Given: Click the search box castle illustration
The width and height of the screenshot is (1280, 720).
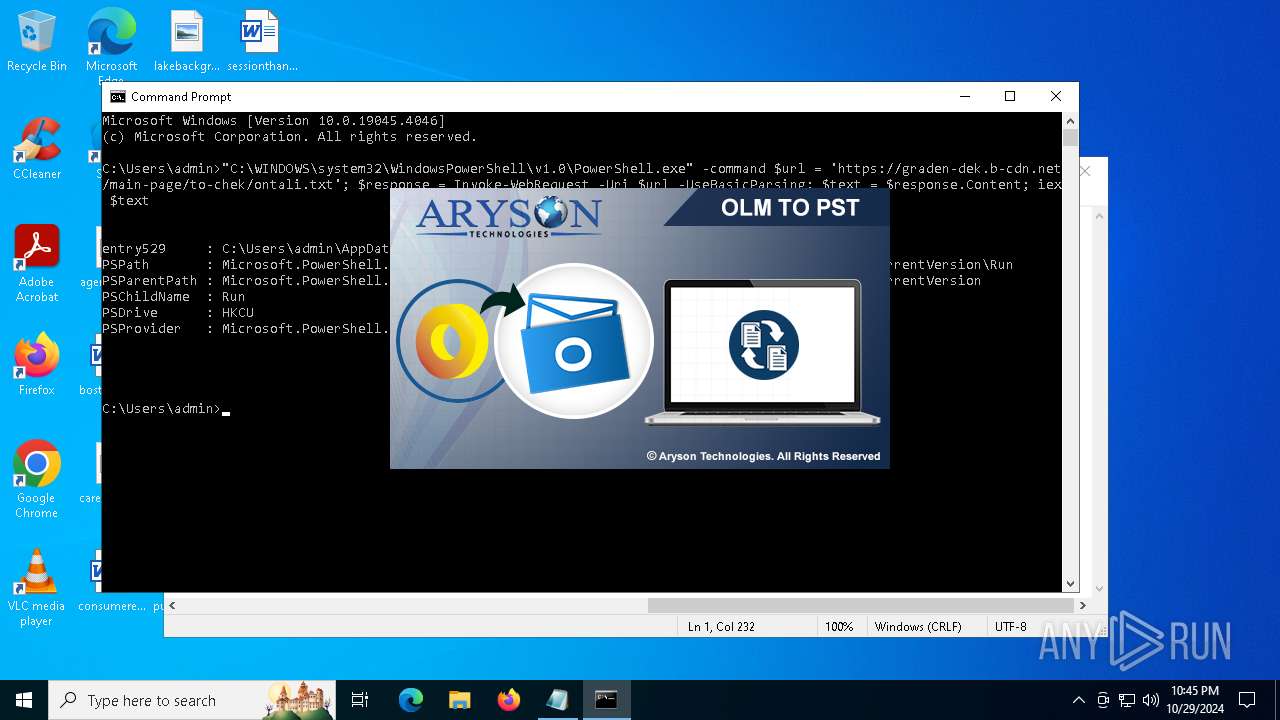Looking at the screenshot, I should [x=298, y=700].
